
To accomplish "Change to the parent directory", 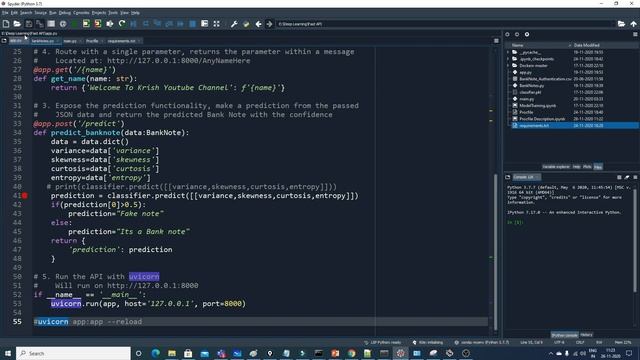I will pos(633,24).
